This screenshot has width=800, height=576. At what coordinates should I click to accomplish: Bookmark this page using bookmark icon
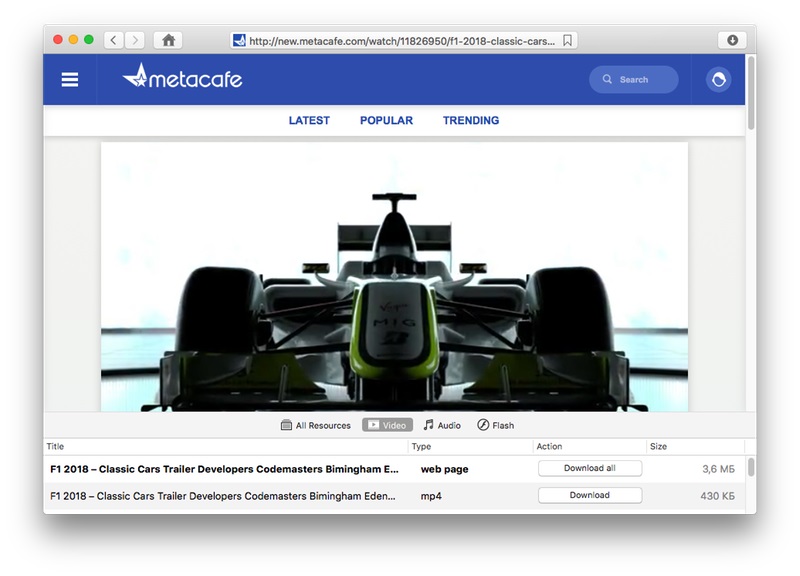click(567, 40)
